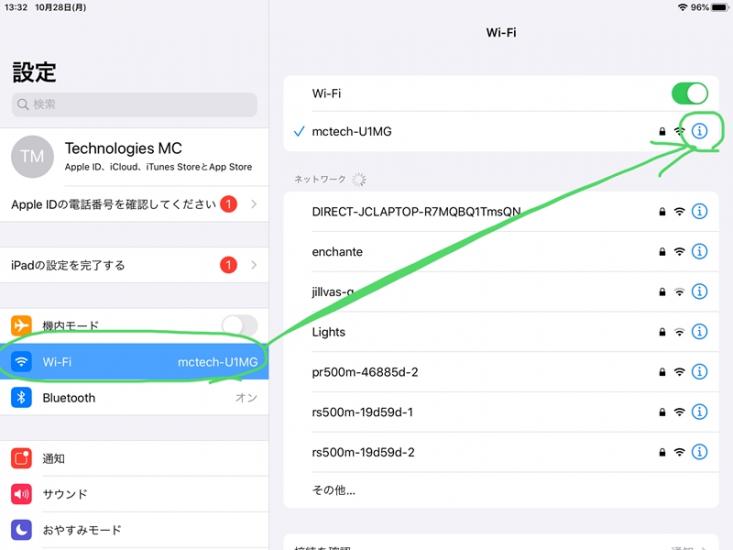Join the rs500m-19d59d-2 network

(501, 452)
